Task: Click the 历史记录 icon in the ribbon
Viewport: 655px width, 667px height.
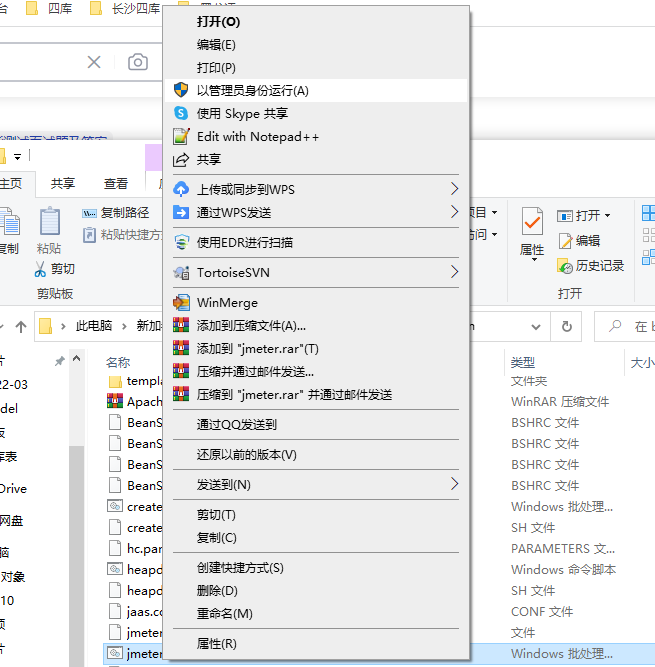Action: pos(565,266)
